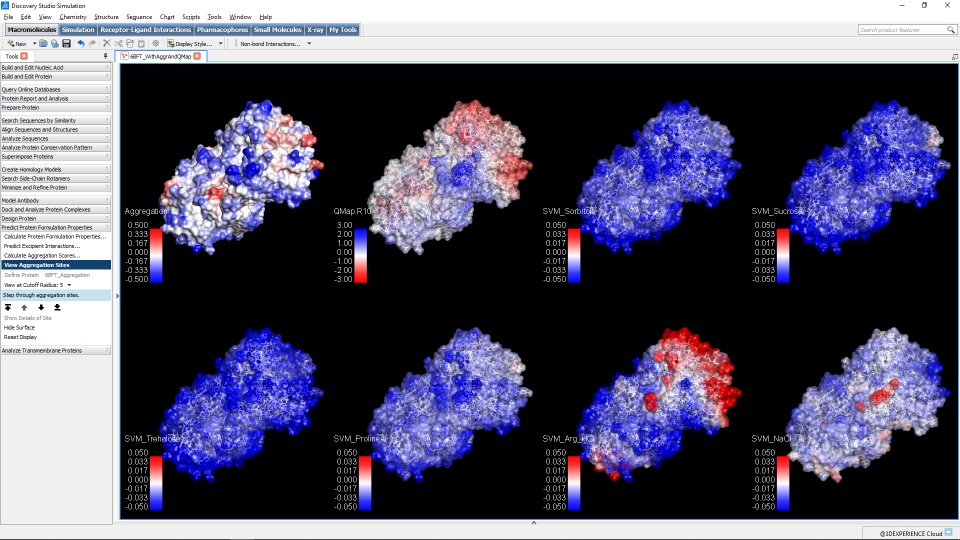Click the Save disk icon
The image size is (960, 540).
[x=66, y=43]
